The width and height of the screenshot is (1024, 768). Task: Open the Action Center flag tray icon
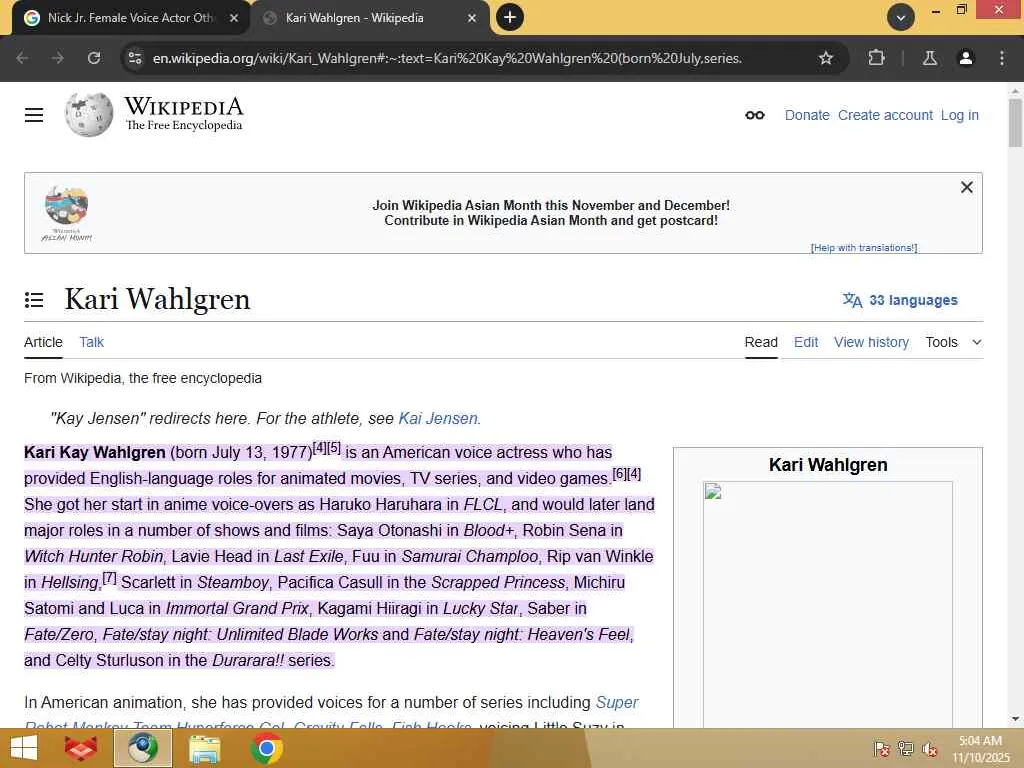coord(881,748)
